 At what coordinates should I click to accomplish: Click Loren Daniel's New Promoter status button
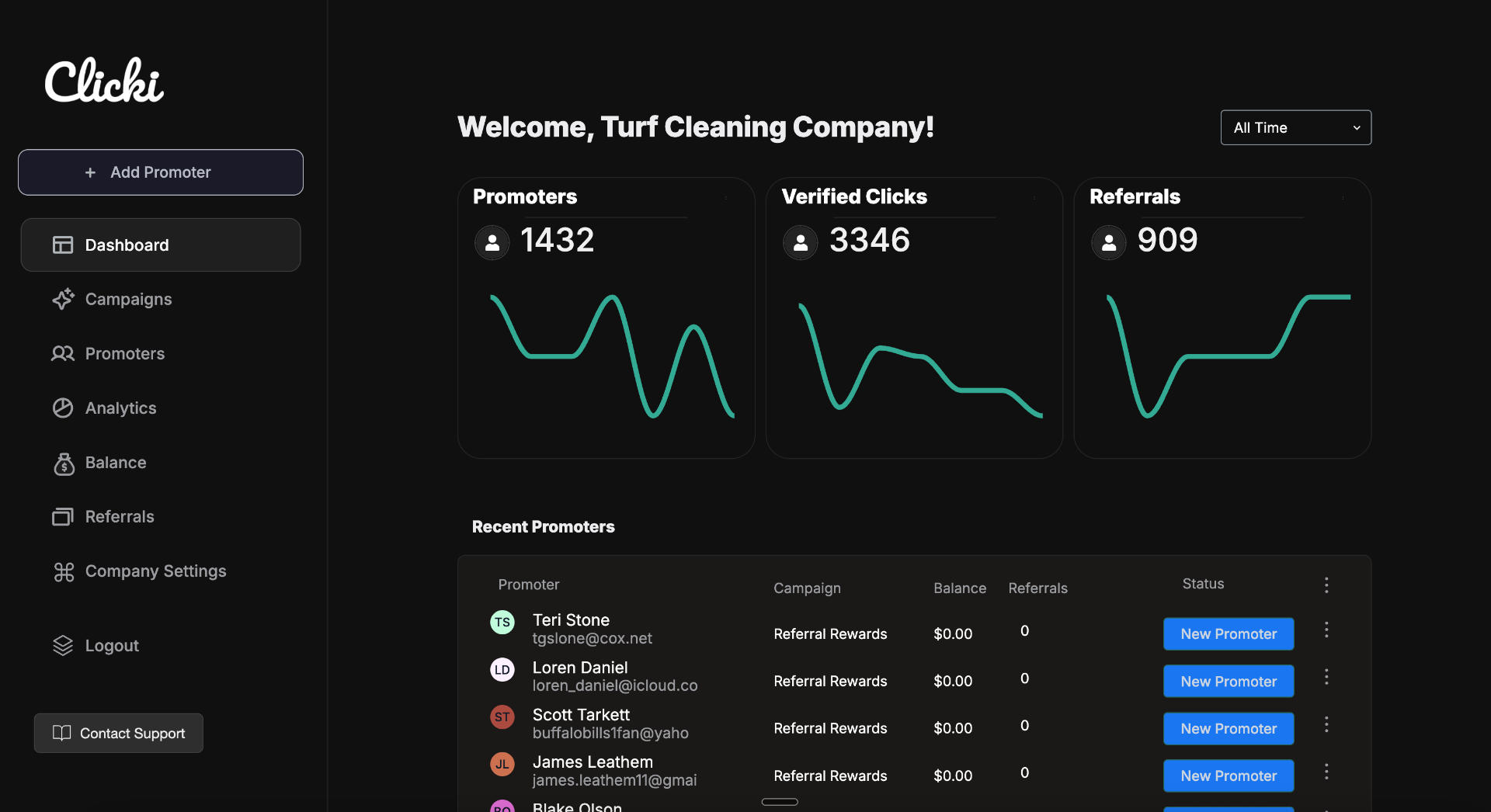pyautogui.click(x=1228, y=682)
